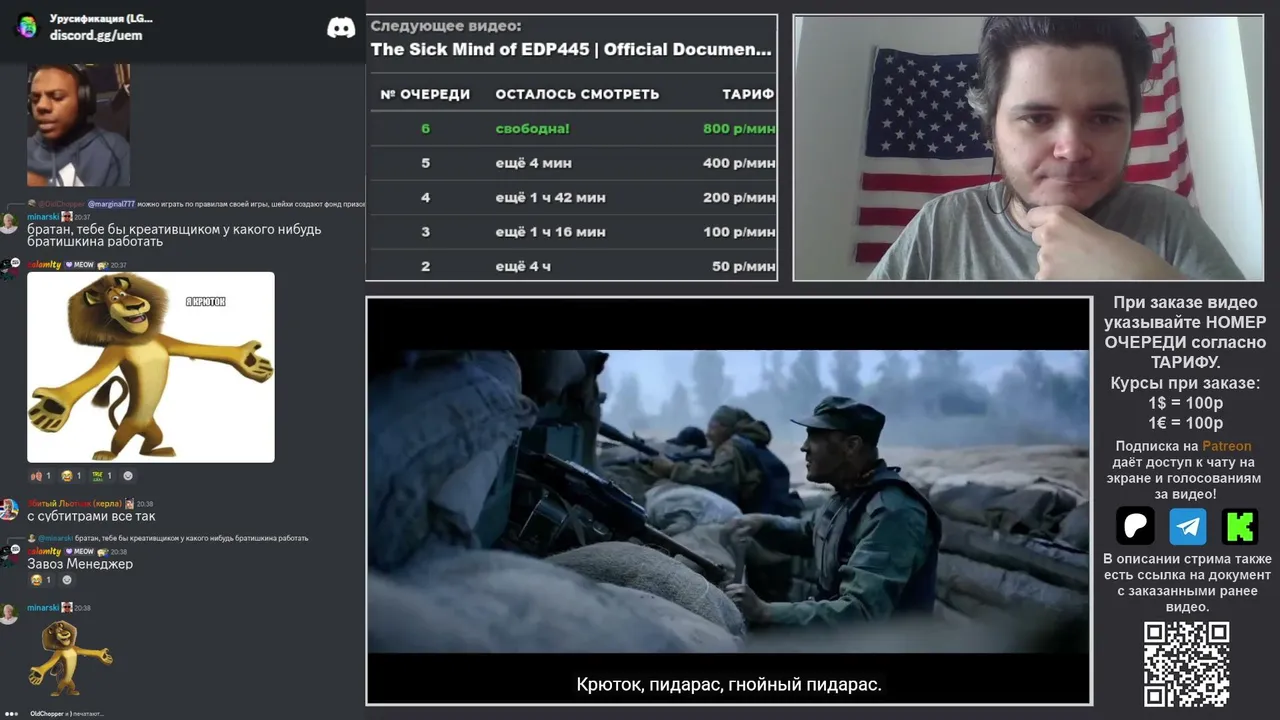
Task: Open the orange Patreon link in the text
Action: click(1226, 446)
